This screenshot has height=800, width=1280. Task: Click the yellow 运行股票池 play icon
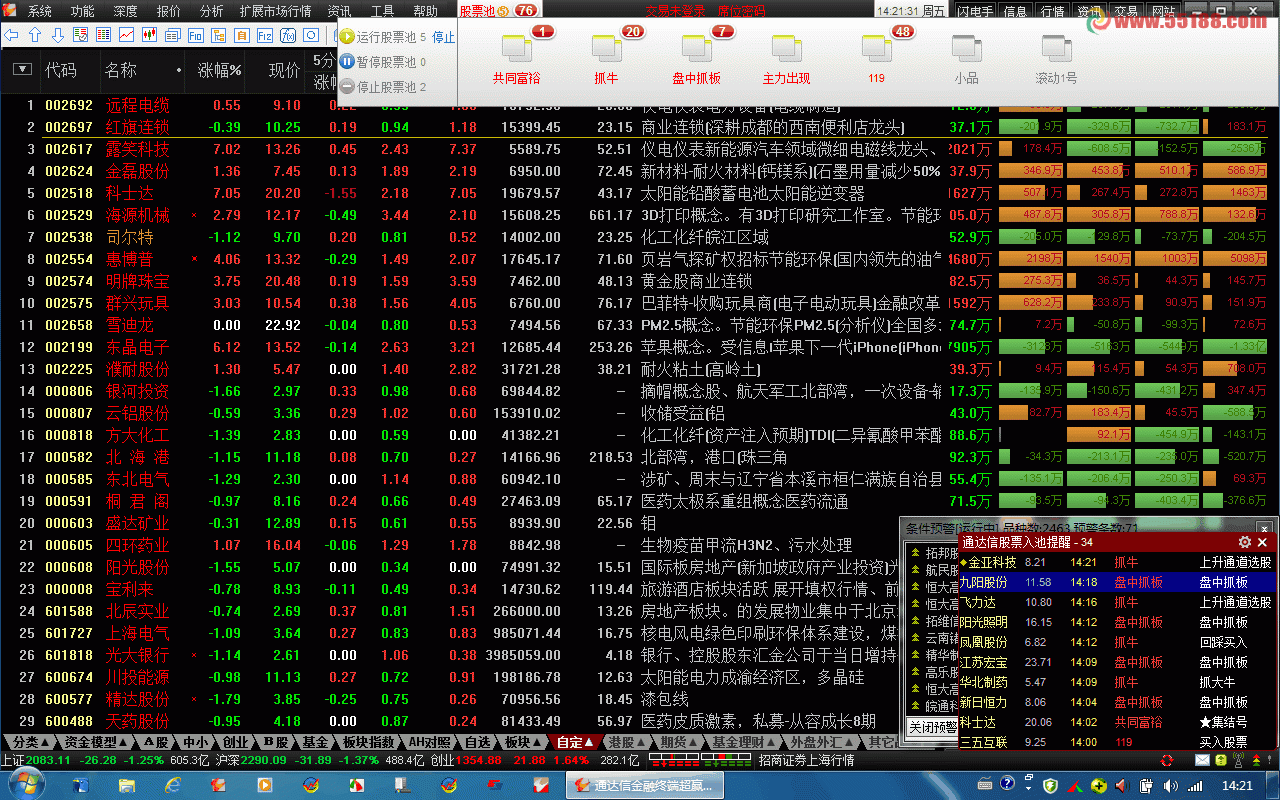point(348,37)
